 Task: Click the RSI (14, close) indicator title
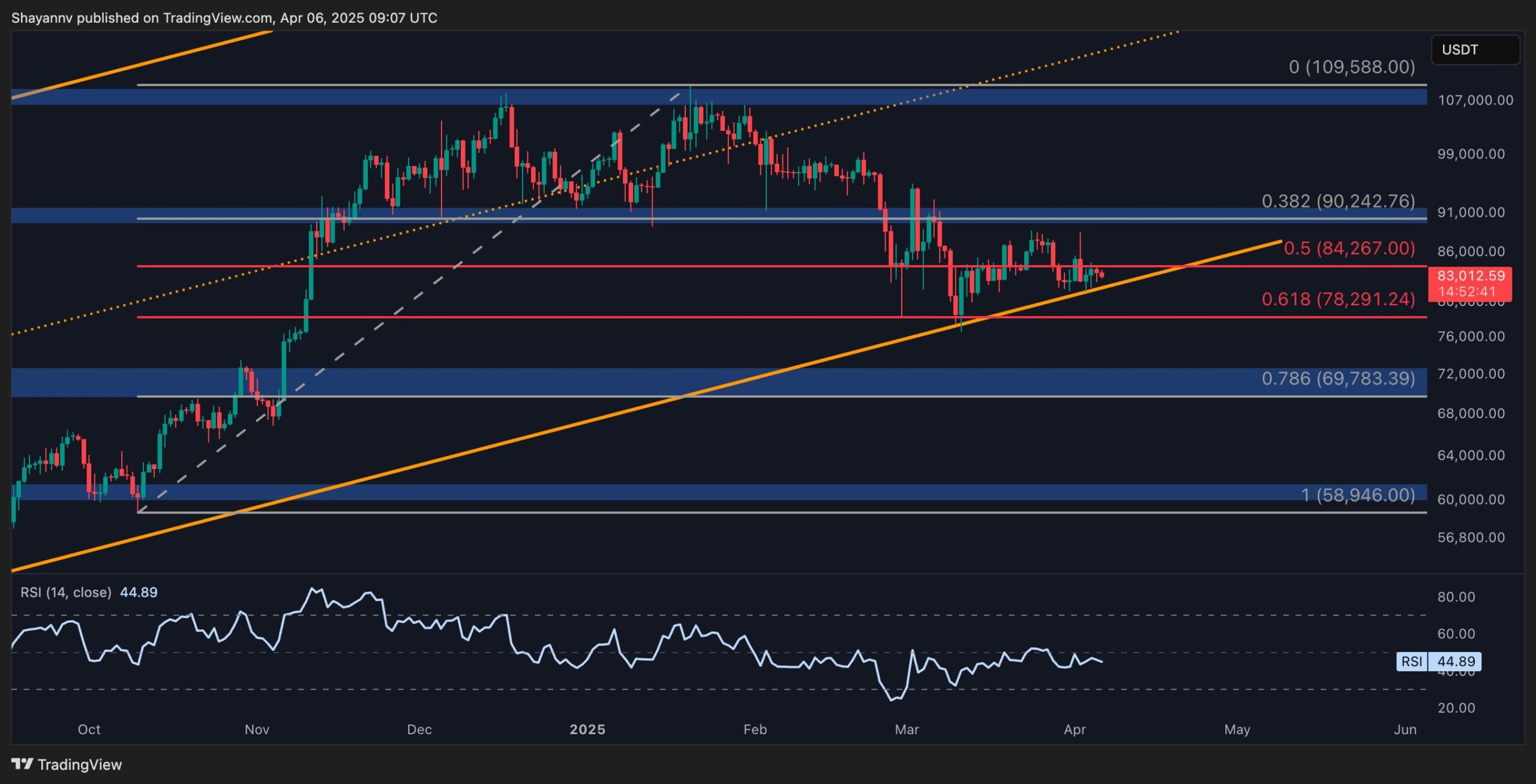[x=66, y=593]
